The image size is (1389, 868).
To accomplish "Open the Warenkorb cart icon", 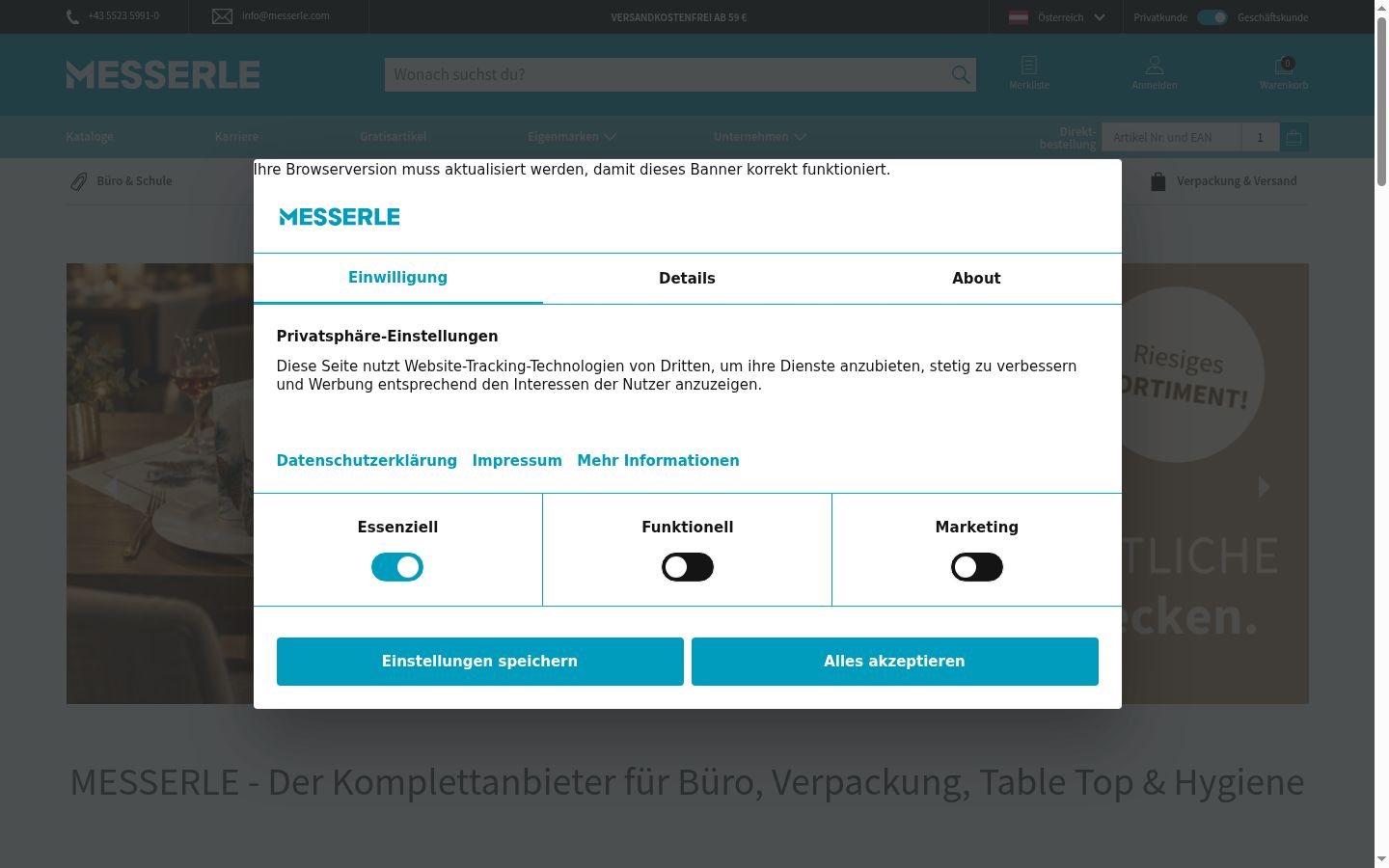I will [x=1284, y=66].
